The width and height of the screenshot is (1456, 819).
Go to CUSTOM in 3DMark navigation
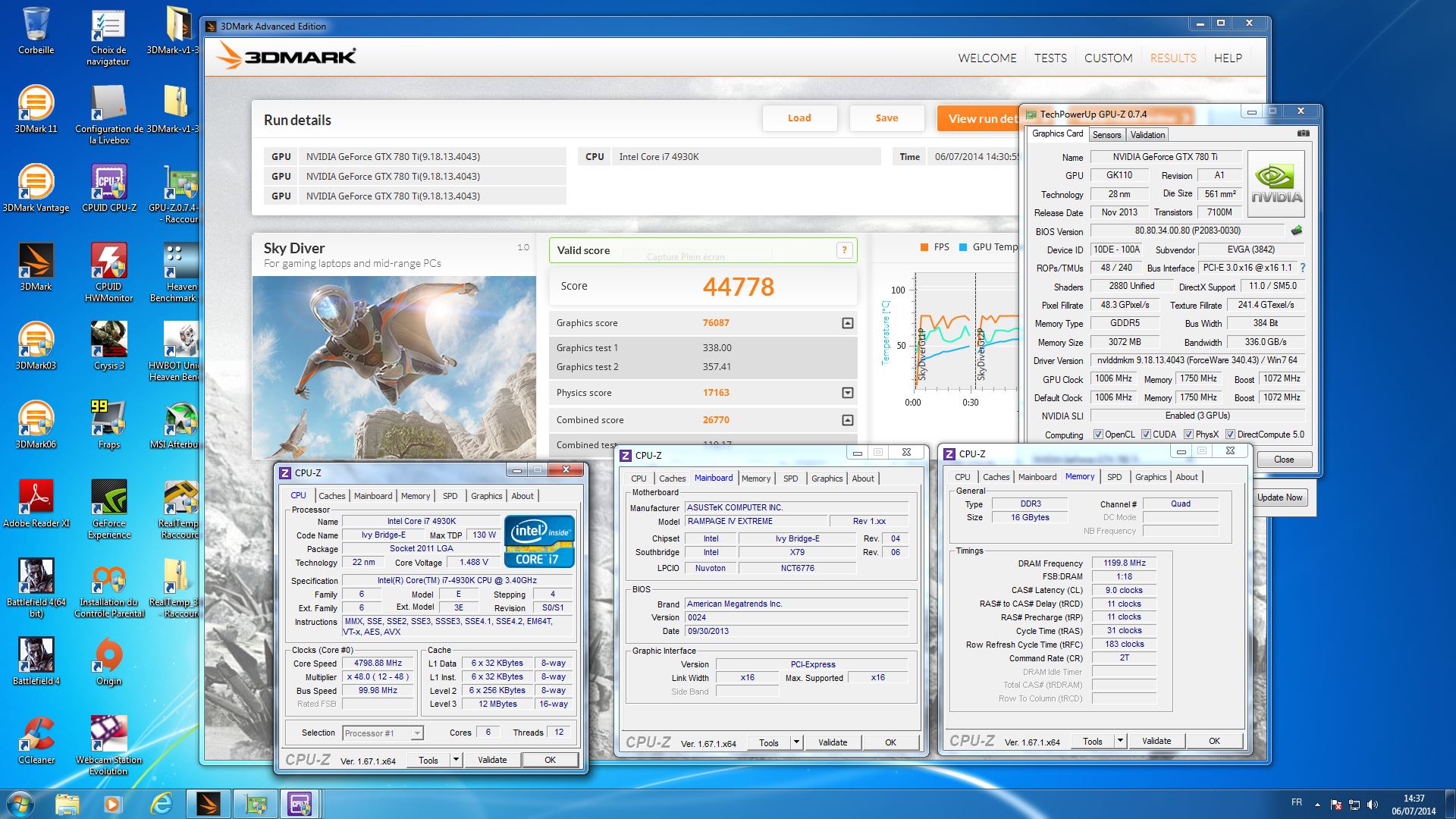pos(1108,58)
